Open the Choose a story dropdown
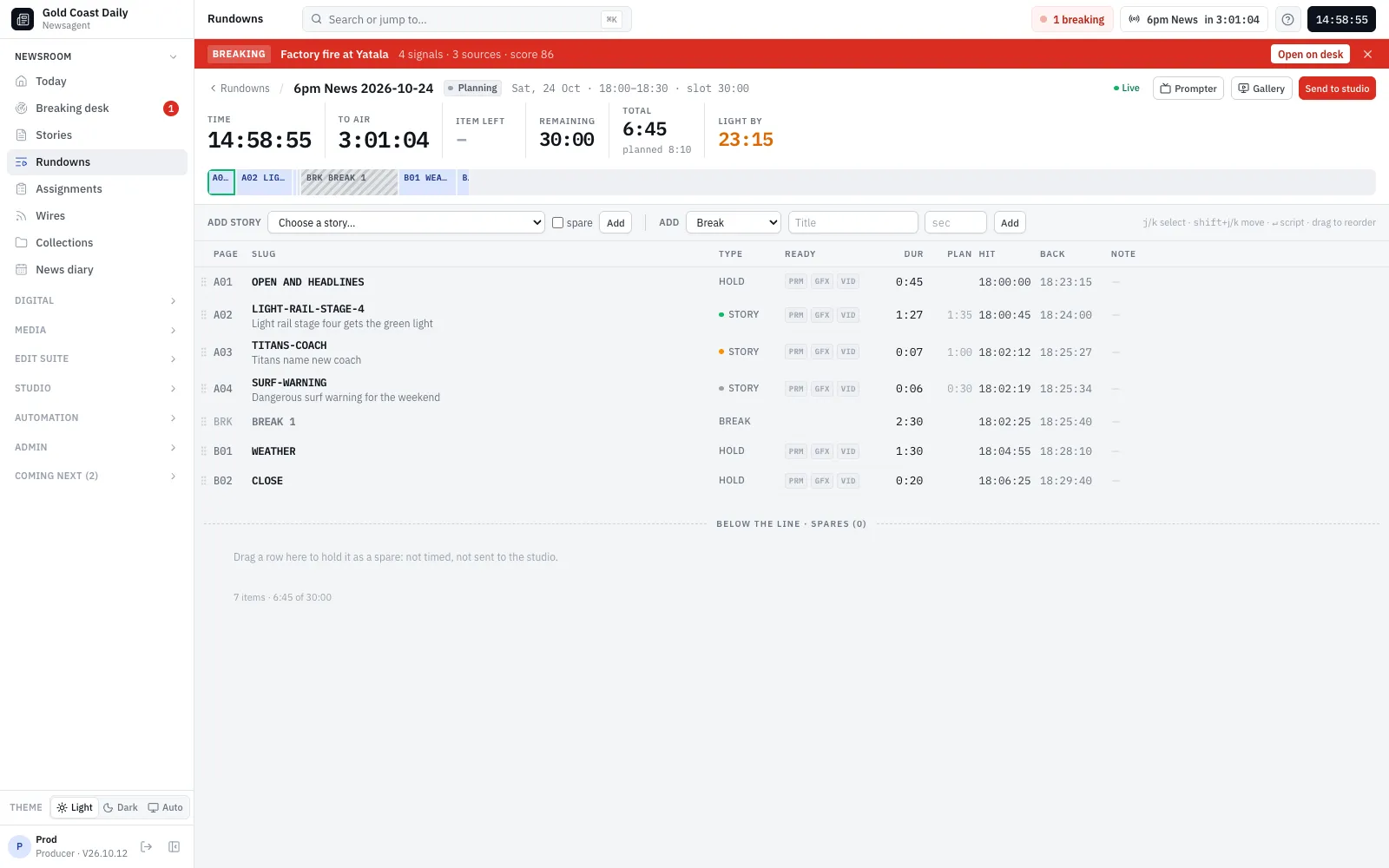Viewport: 1389px width, 868px height. [406, 223]
